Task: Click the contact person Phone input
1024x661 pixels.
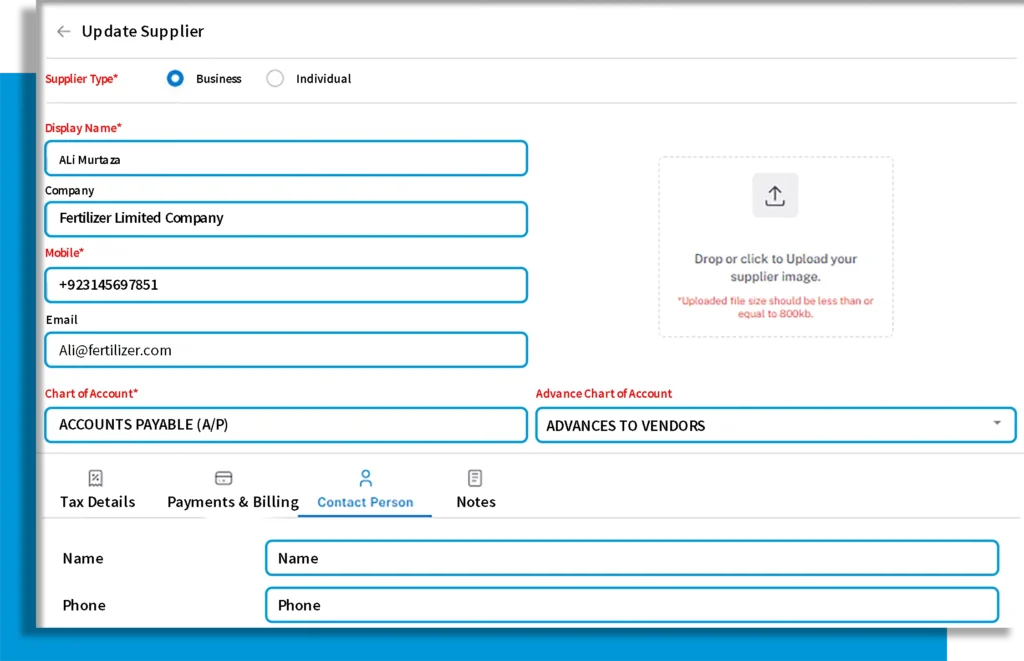Action: (632, 605)
